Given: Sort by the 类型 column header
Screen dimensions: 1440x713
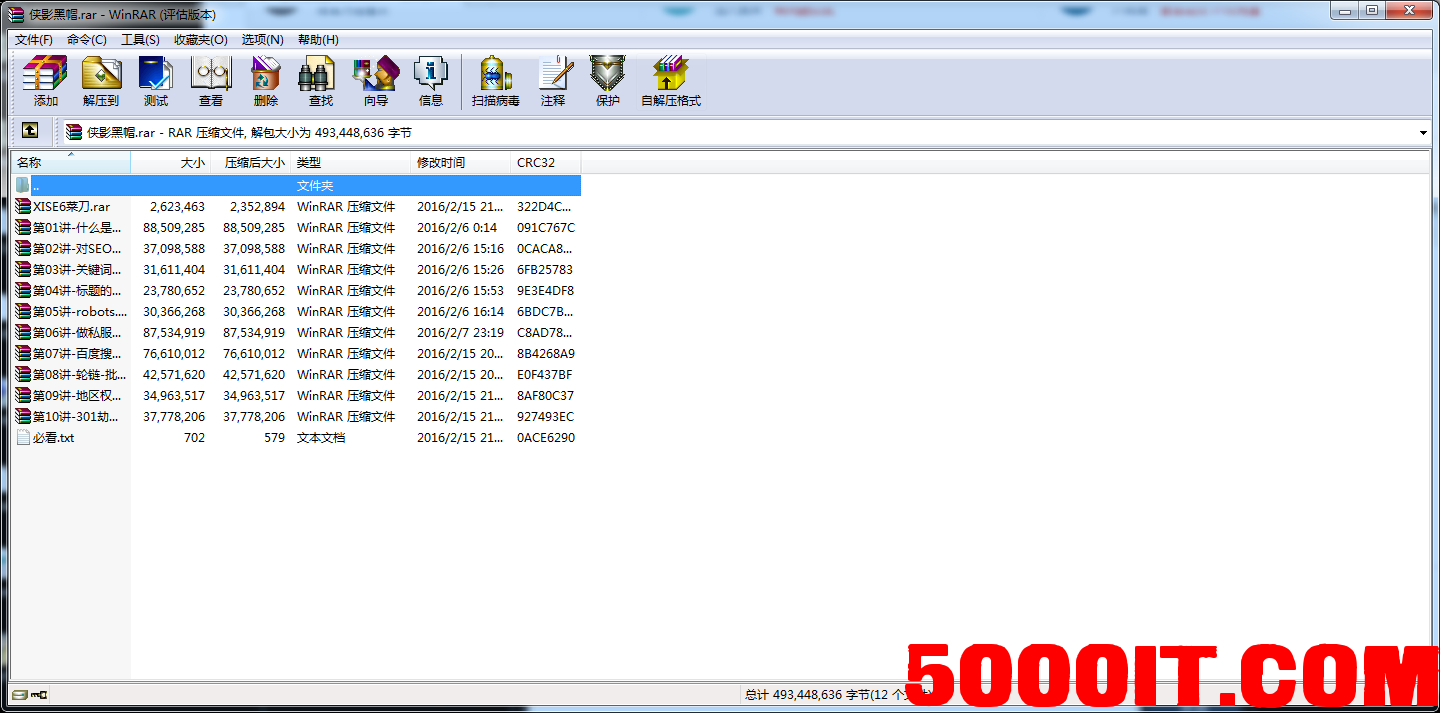Looking at the screenshot, I should (351, 163).
